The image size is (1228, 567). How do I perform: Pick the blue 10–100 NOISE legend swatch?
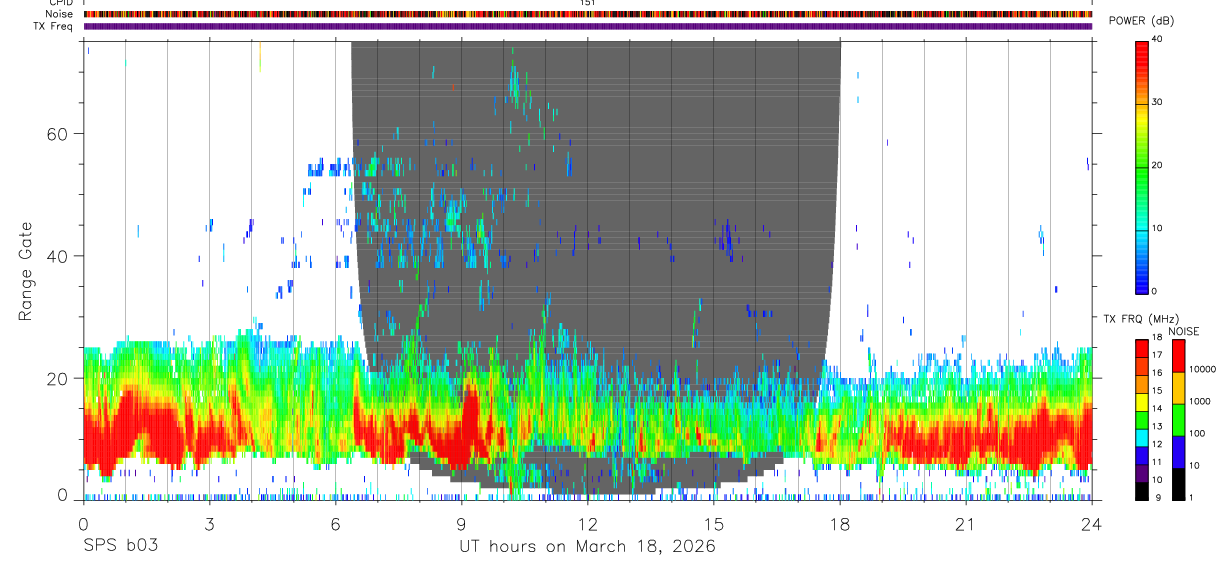1178,452
